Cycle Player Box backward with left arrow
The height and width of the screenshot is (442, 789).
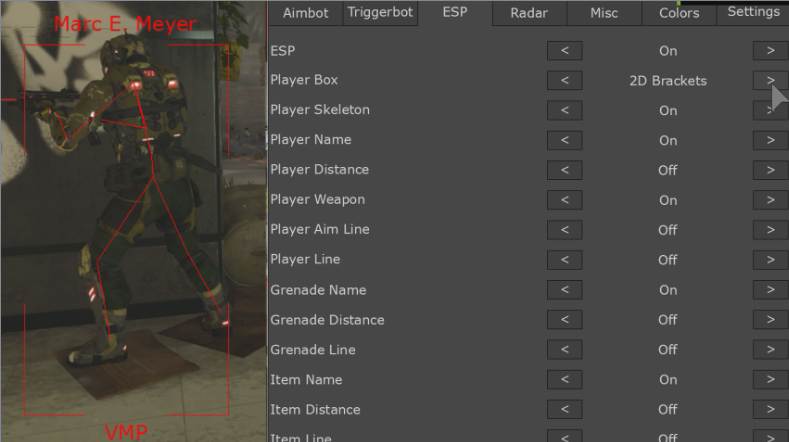point(565,81)
